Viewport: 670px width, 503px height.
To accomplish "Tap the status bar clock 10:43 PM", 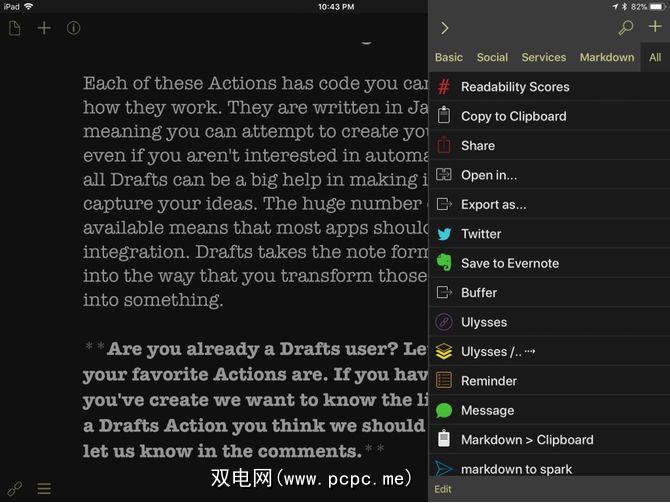I will click(x=336, y=6).
